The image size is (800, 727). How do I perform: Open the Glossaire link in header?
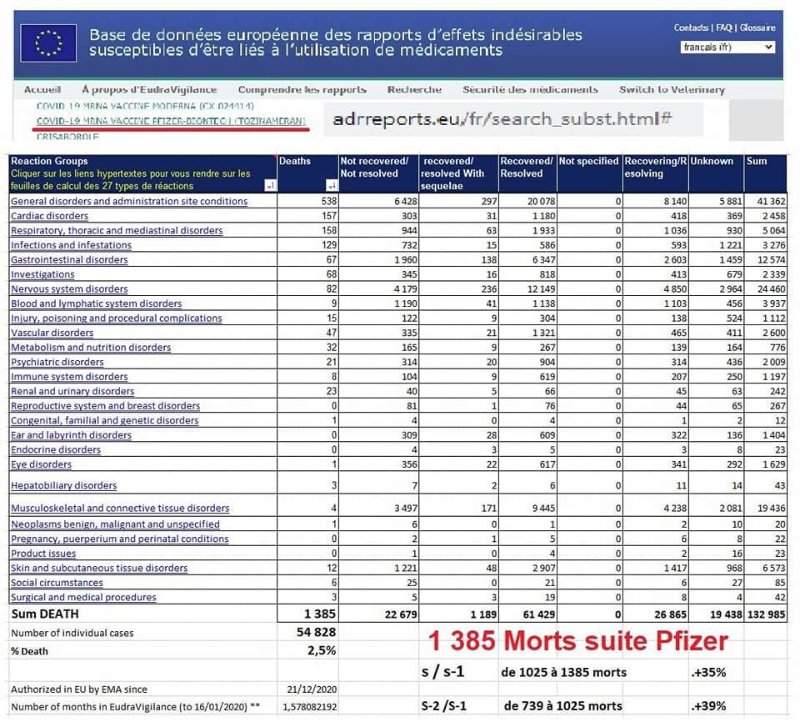point(758,28)
